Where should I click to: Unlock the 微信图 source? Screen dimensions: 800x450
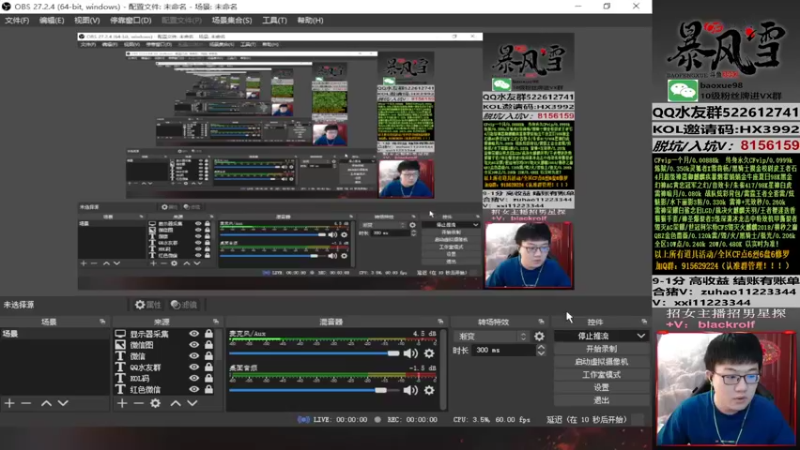click(x=209, y=345)
